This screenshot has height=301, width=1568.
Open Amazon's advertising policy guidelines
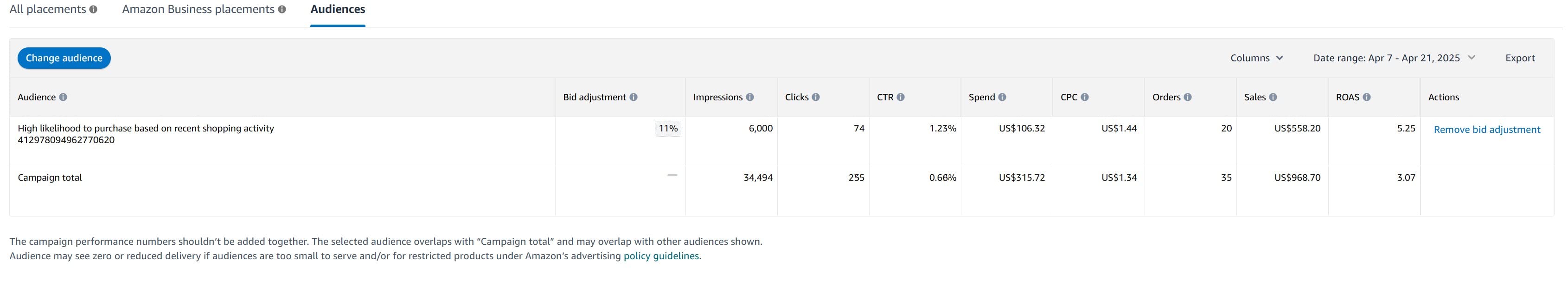point(661,256)
